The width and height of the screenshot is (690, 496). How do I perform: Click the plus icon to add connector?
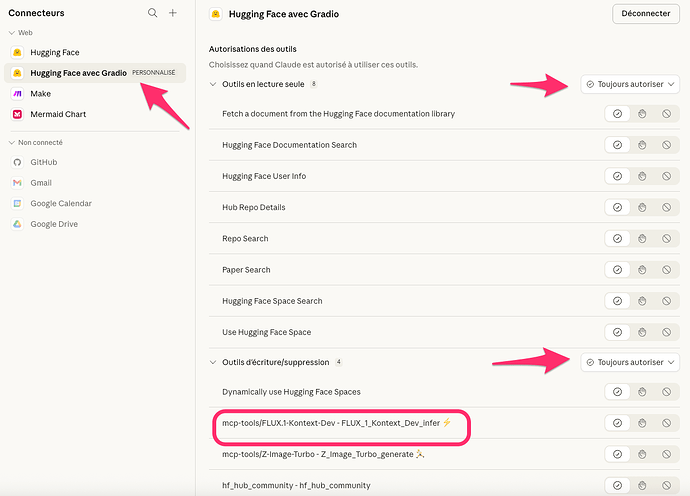pyautogui.click(x=173, y=13)
